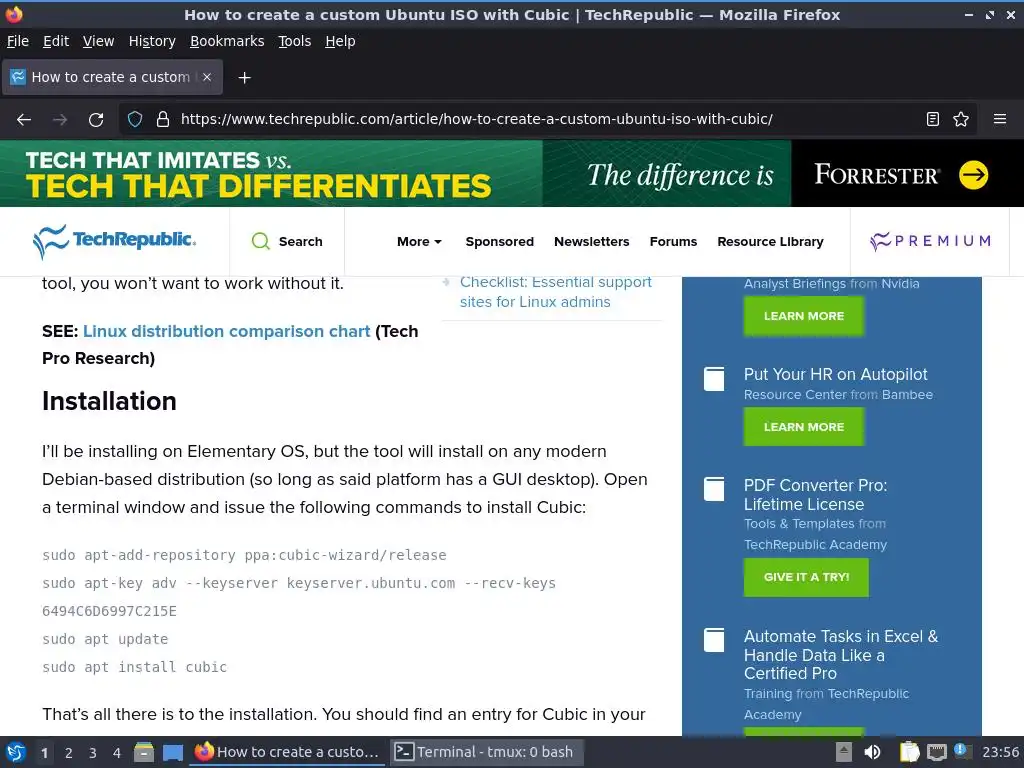Close the 'How to create a custom' tab
1024x768 pixels.
tap(207, 77)
